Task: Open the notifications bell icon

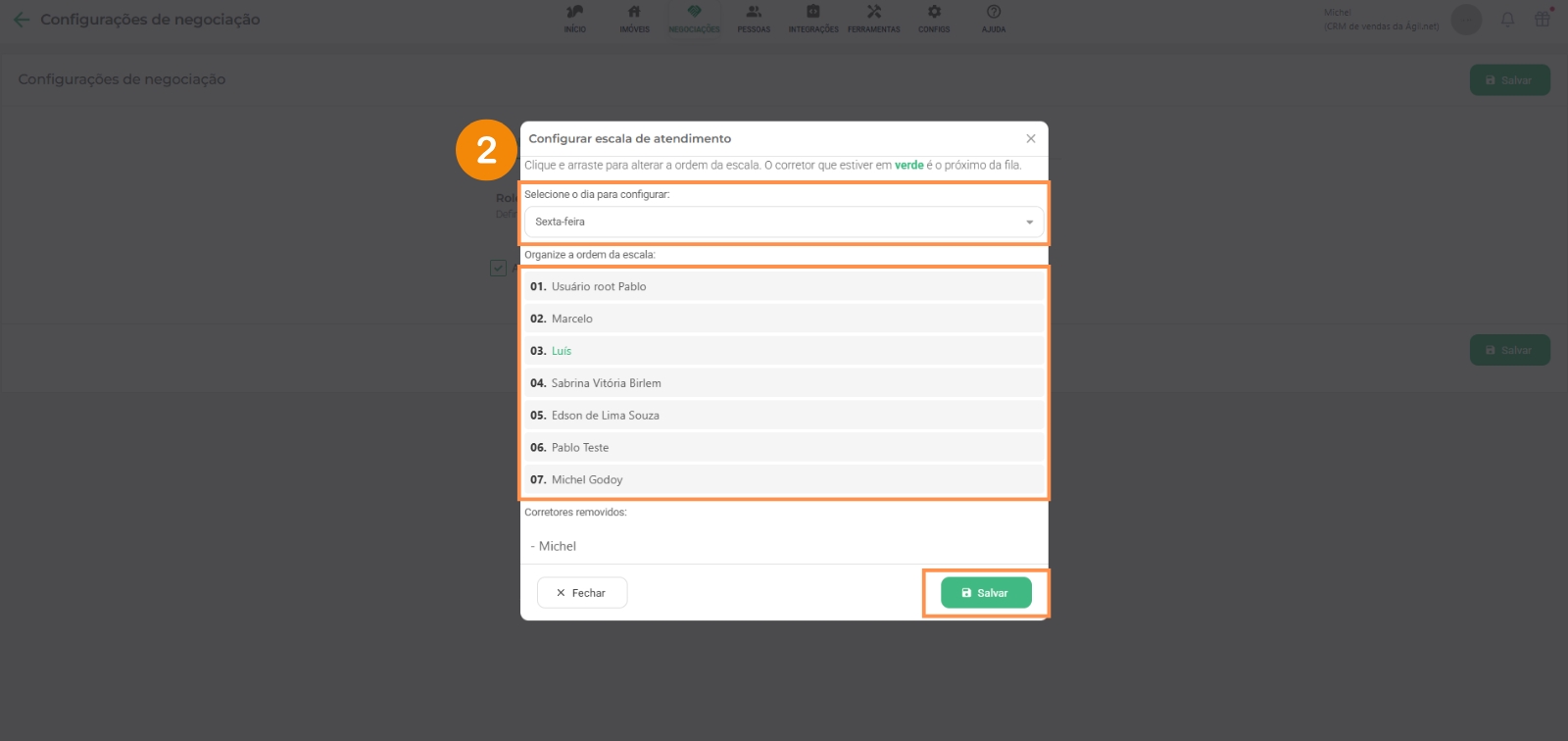Action: point(1507,20)
